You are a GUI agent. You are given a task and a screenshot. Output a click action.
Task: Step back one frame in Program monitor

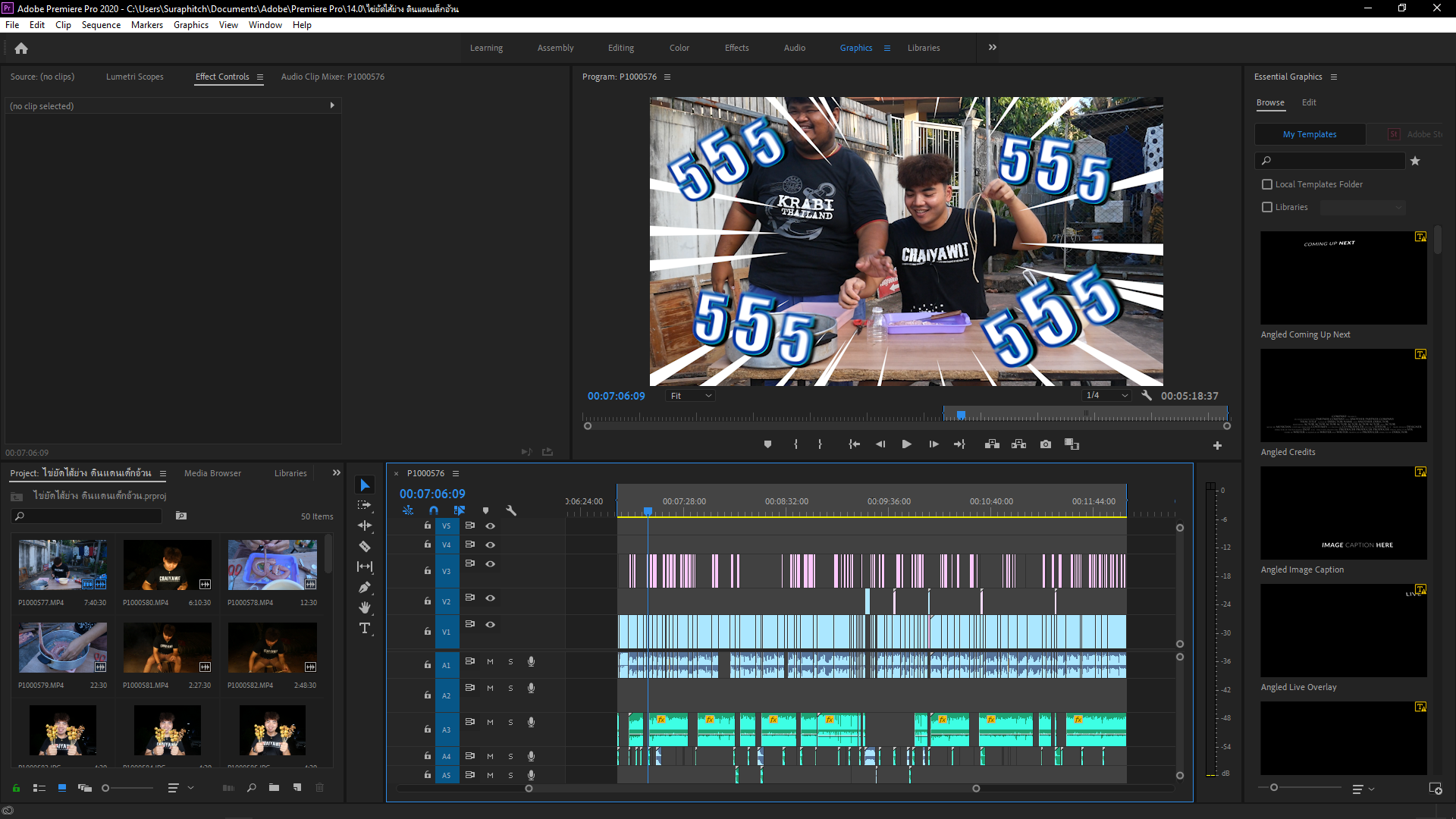pos(880,444)
